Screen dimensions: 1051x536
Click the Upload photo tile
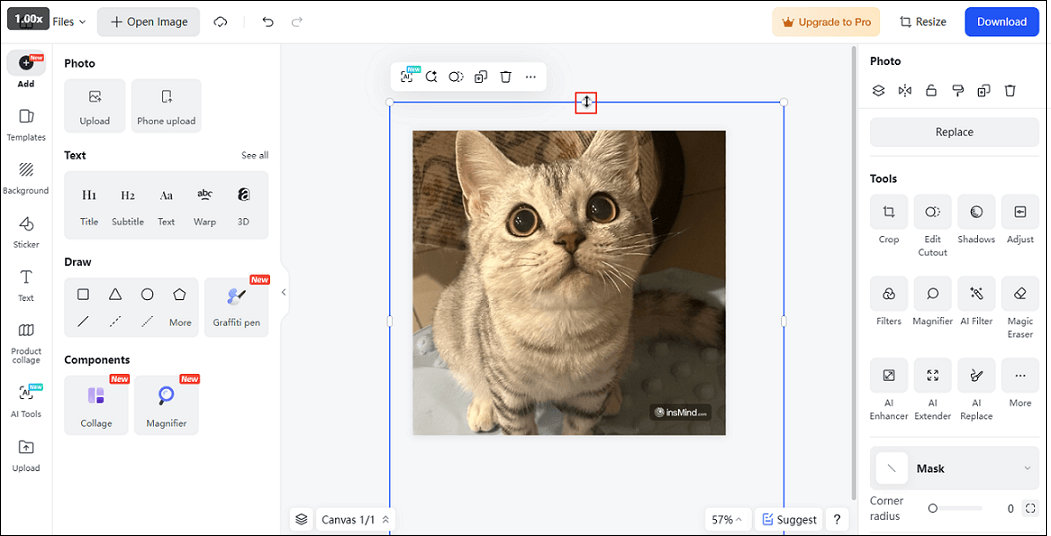click(x=95, y=106)
